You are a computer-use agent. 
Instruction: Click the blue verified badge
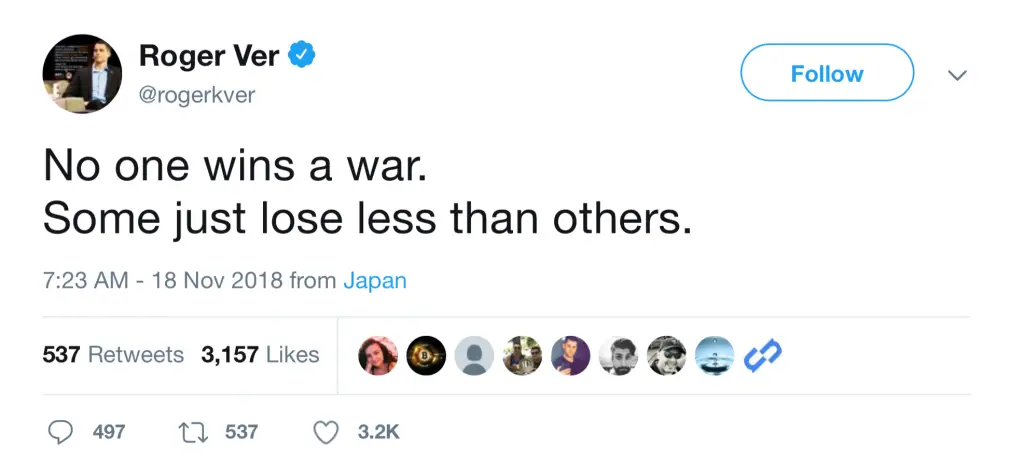coord(302,55)
